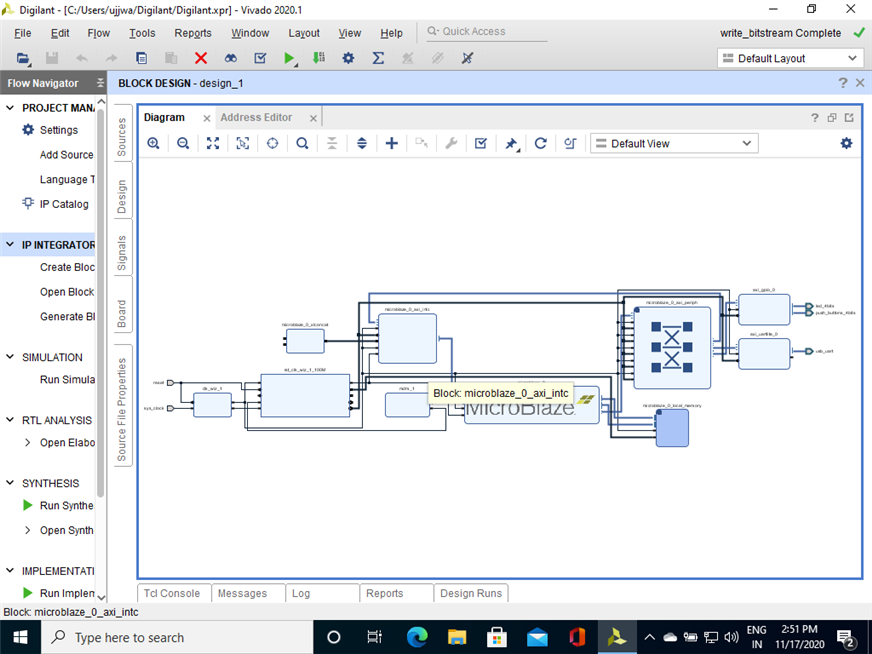
Task: Click the Quick Access search field
Action: 487,32
